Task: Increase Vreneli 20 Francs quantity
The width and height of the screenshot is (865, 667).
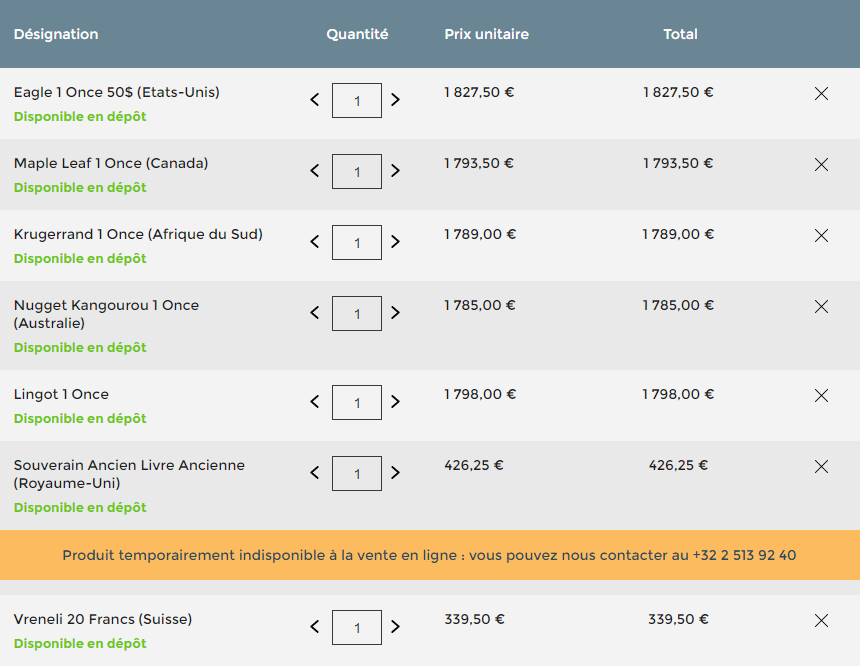Action: tap(395, 627)
